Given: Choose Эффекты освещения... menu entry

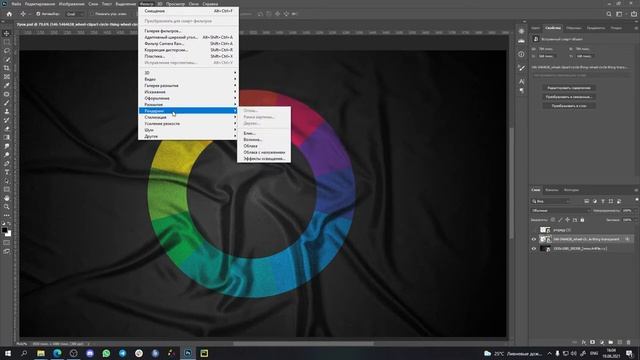Looking at the screenshot, I should (264, 158).
